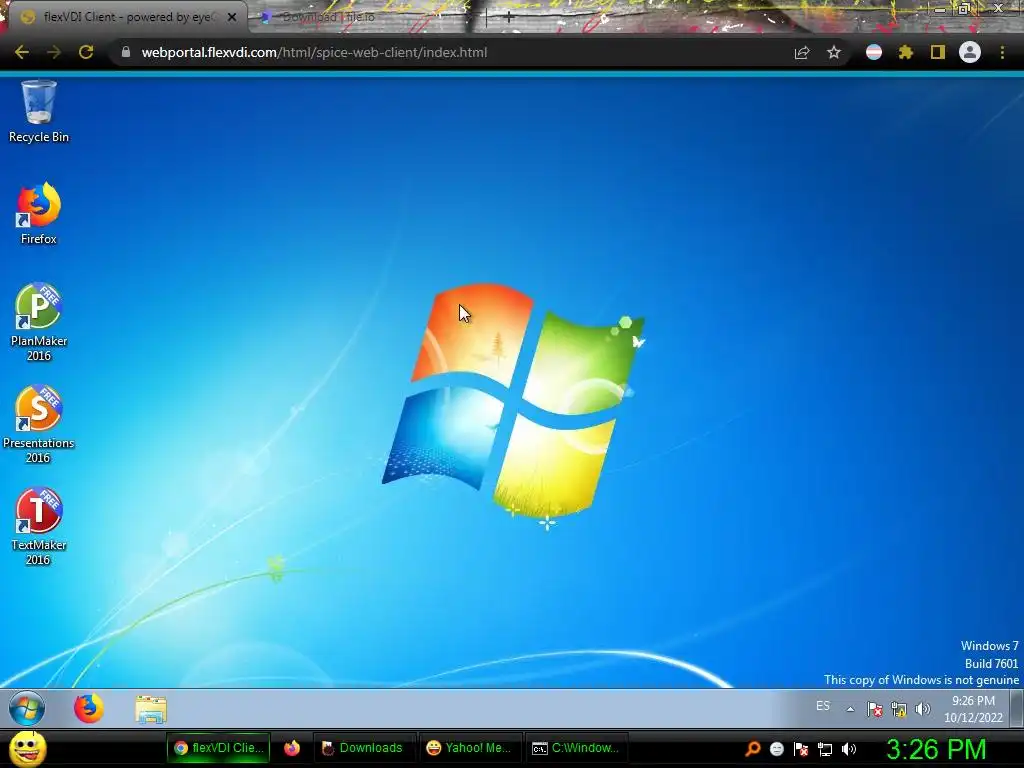View site information padlock icon
1024x768 pixels.
126,52
